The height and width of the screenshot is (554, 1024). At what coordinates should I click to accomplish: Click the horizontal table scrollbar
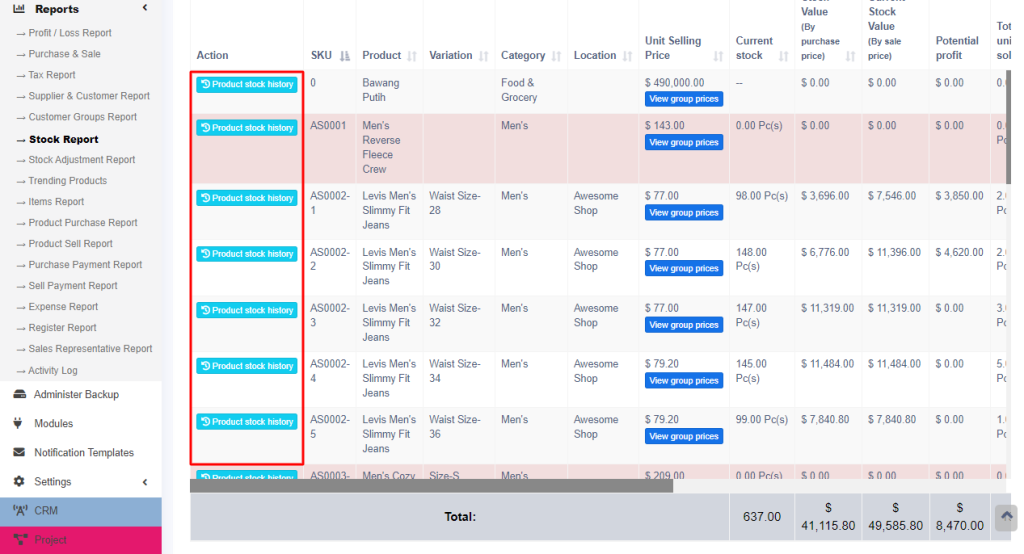pos(431,486)
